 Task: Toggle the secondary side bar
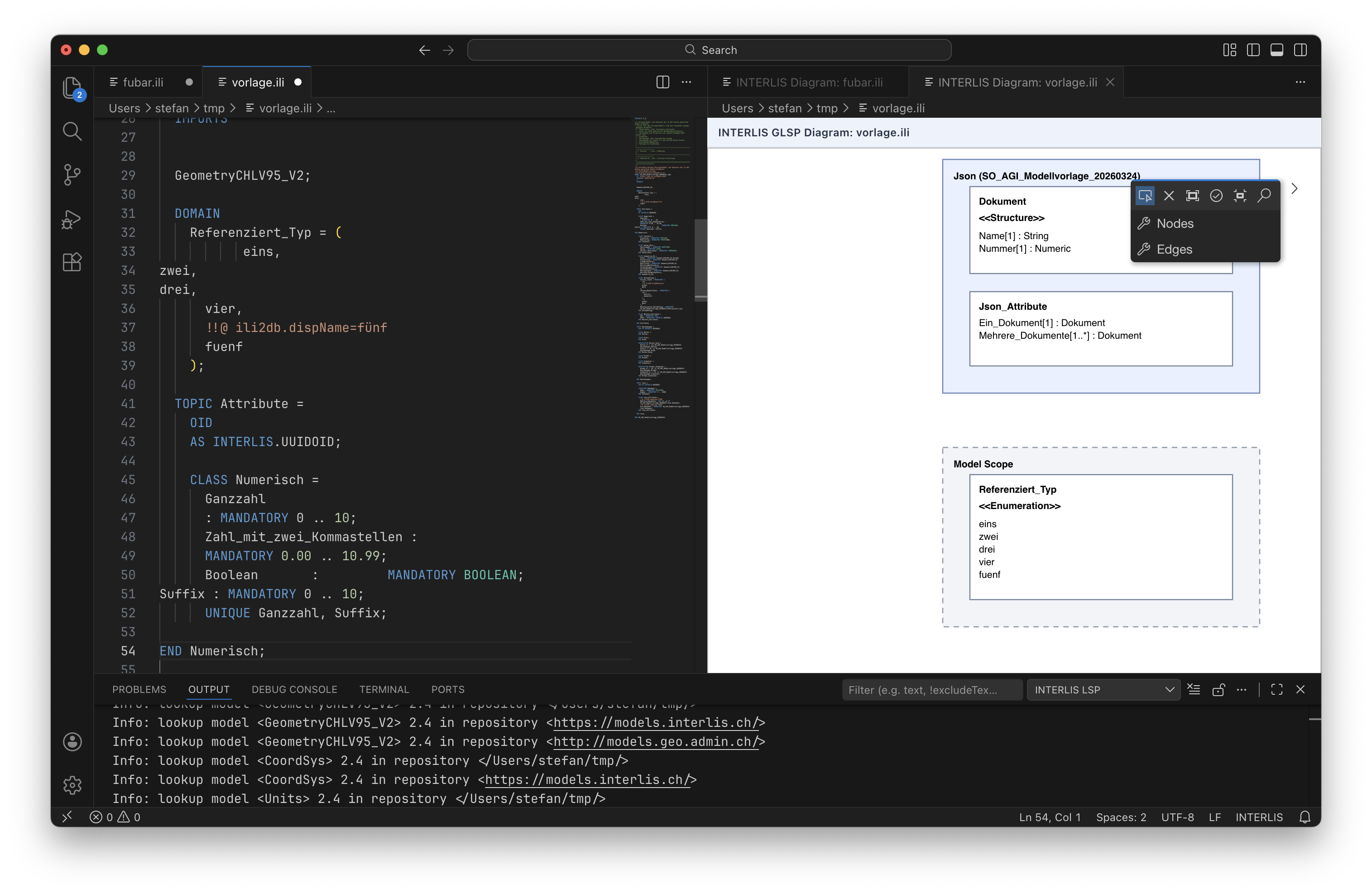pyautogui.click(x=1300, y=50)
